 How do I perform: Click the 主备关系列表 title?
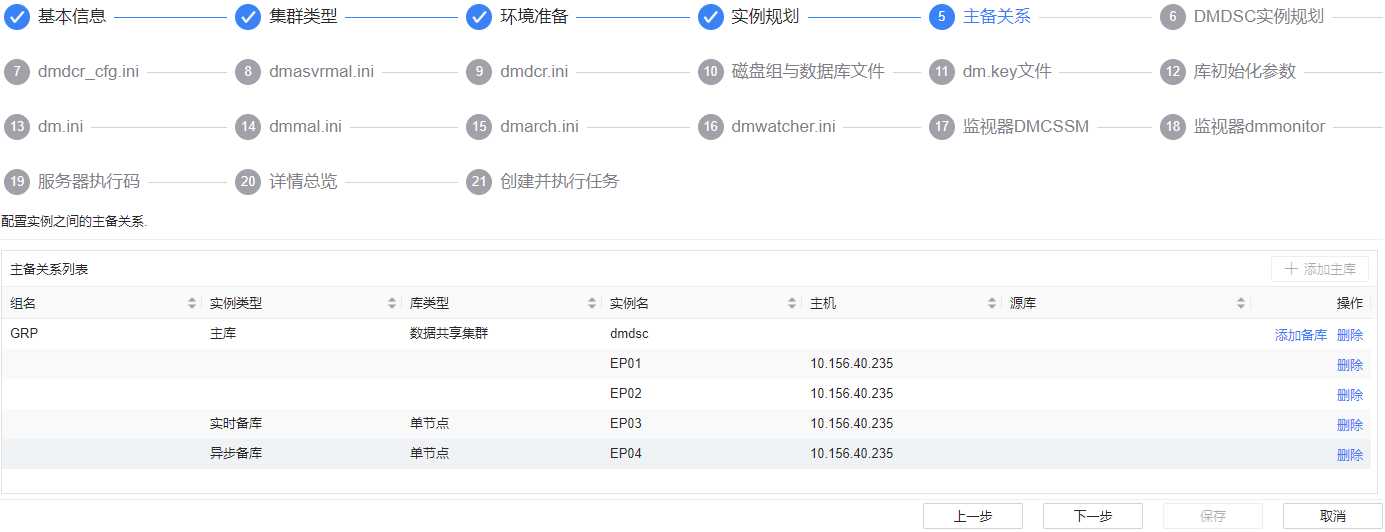click(x=49, y=269)
